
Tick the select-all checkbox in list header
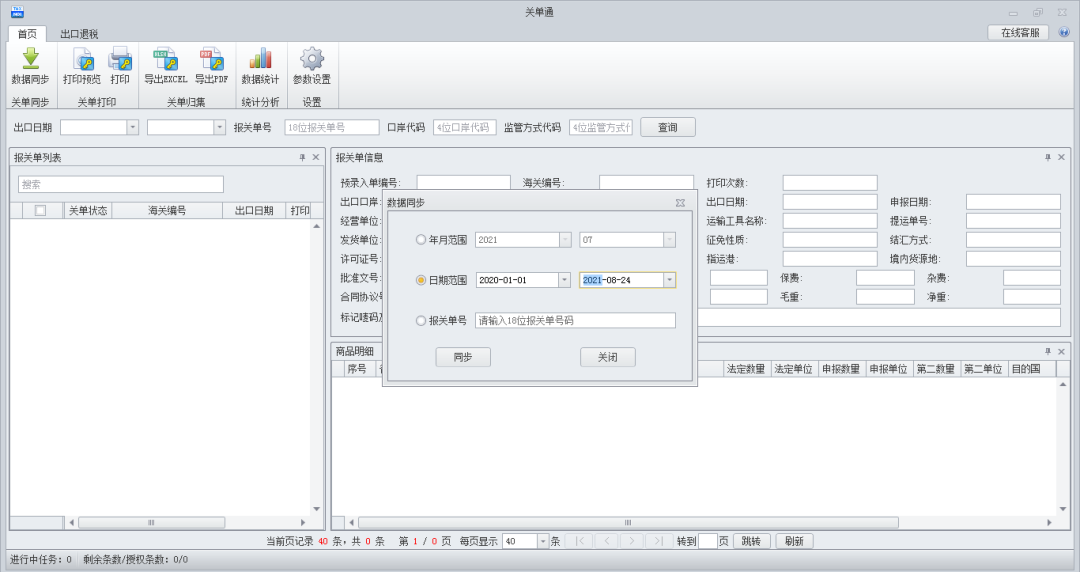40,210
